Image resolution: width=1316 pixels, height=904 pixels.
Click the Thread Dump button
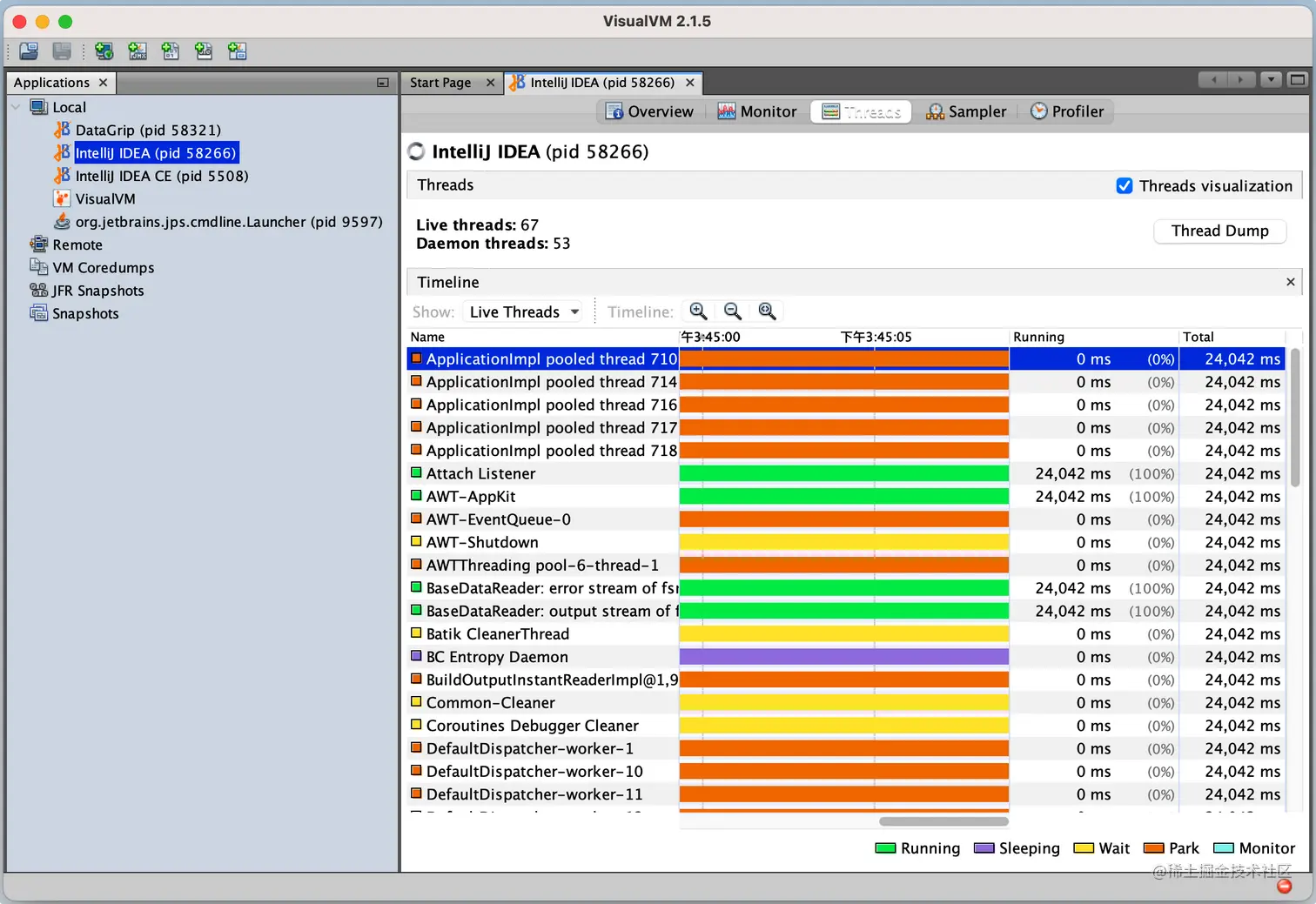pyautogui.click(x=1219, y=231)
